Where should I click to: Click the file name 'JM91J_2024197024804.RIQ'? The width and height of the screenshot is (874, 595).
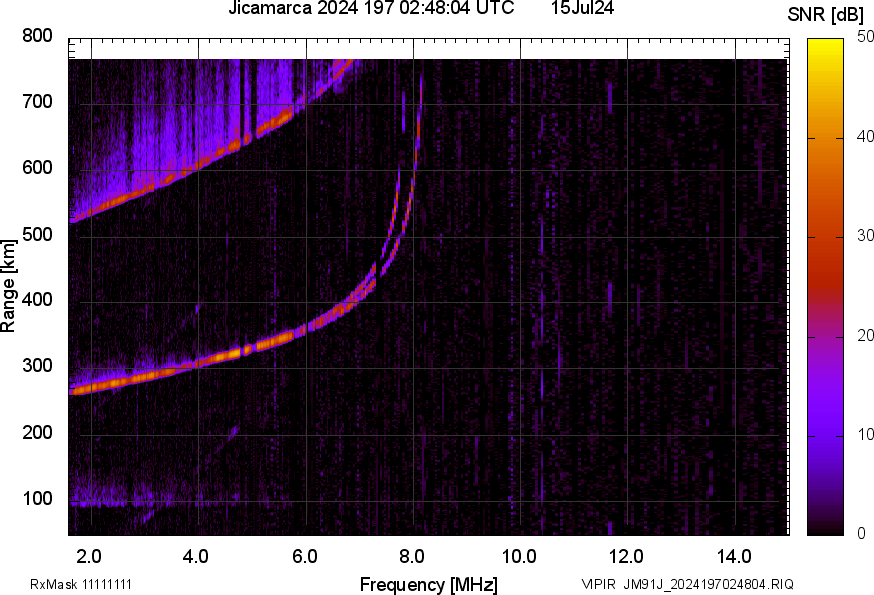[x=708, y=584]
